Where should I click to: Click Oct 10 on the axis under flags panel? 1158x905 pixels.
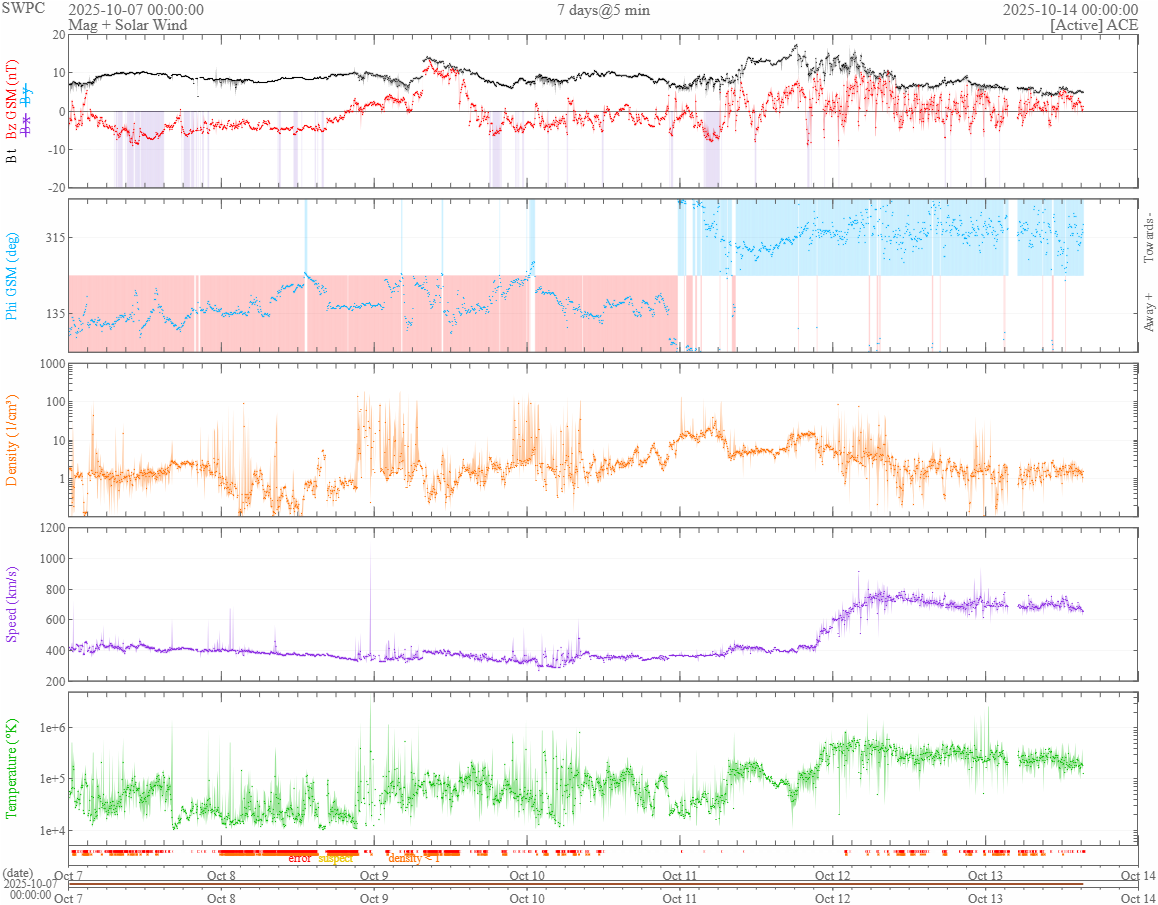(x=527, y=876)
